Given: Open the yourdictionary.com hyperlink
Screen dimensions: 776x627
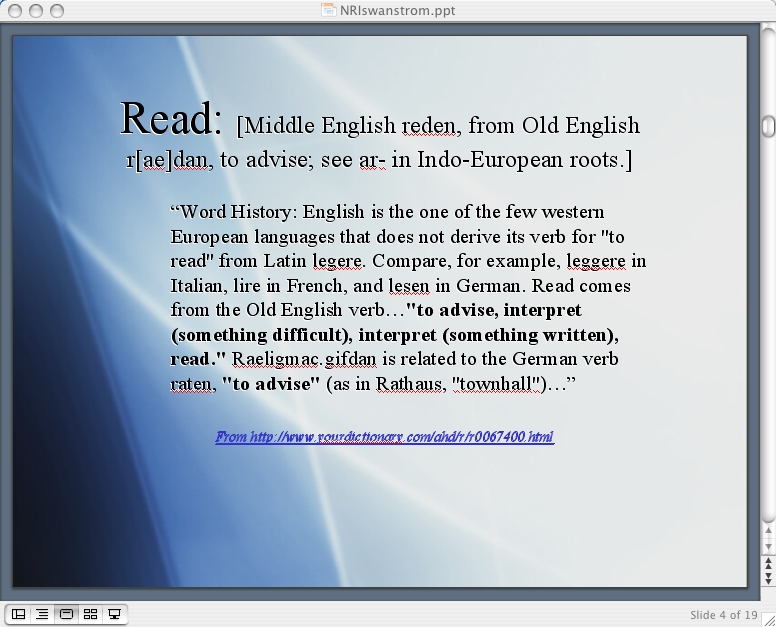Looking at the screenshot, I should tap(385, 437).
